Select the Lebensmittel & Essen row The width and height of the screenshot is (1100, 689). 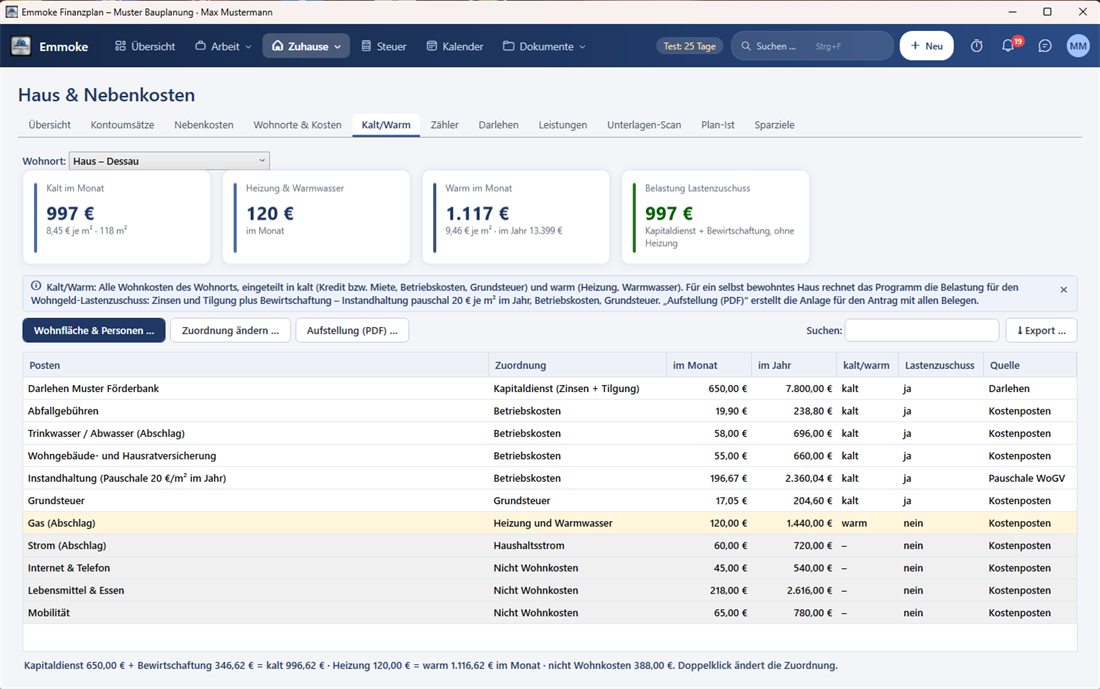coord(549,590)
